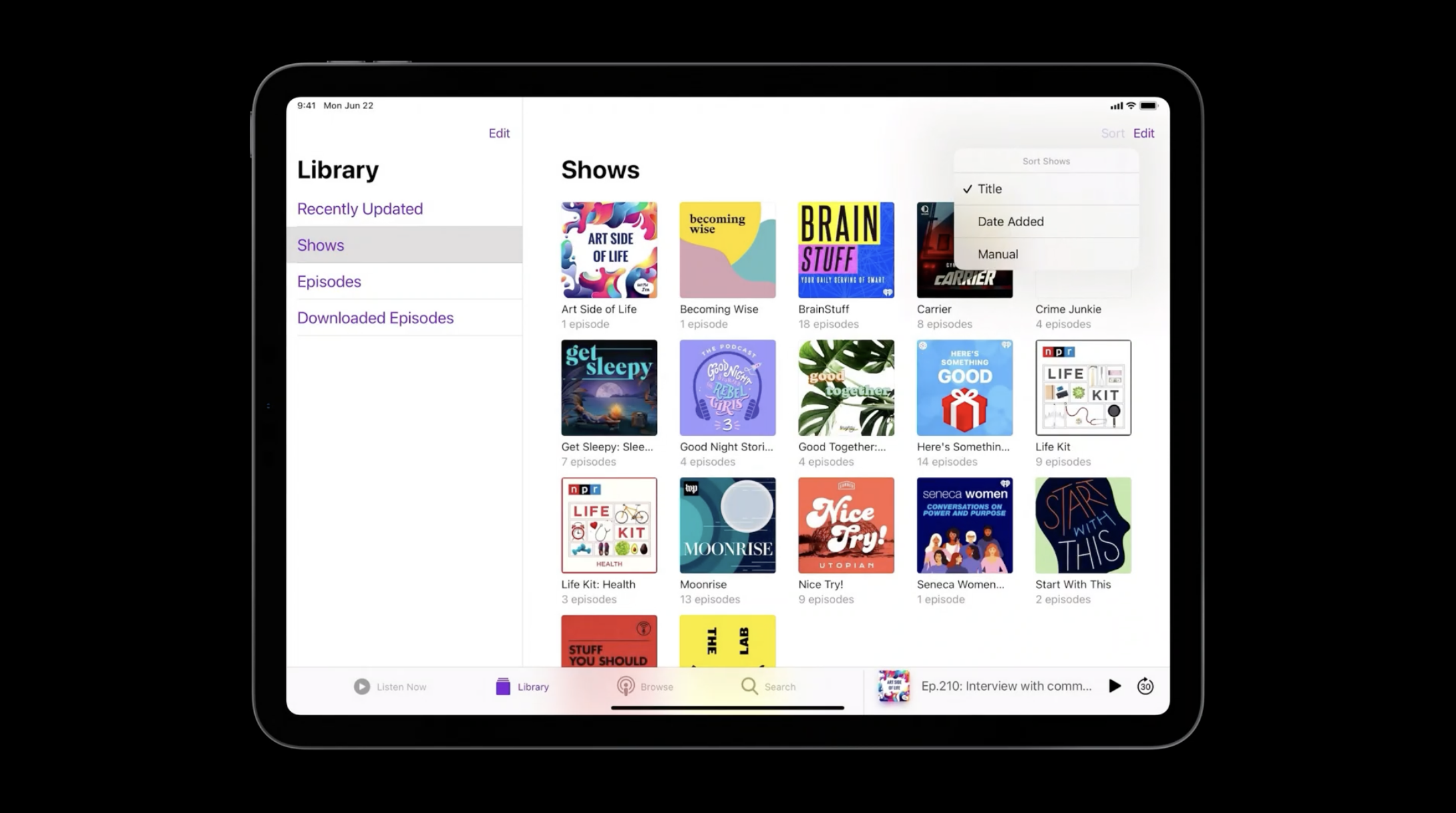1456x813 pixels.
Task: Go to Episodes in the sidebar
Action: coord(329,281)
